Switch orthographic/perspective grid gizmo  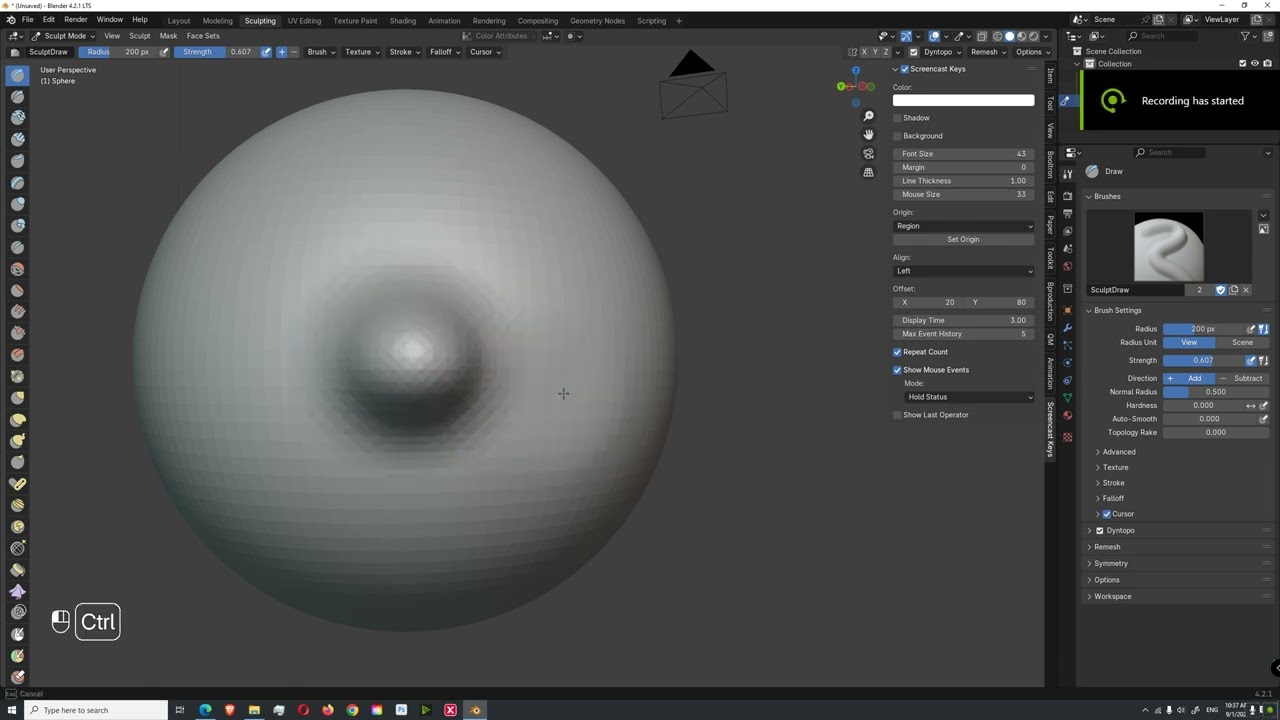[x=868, y=172]
